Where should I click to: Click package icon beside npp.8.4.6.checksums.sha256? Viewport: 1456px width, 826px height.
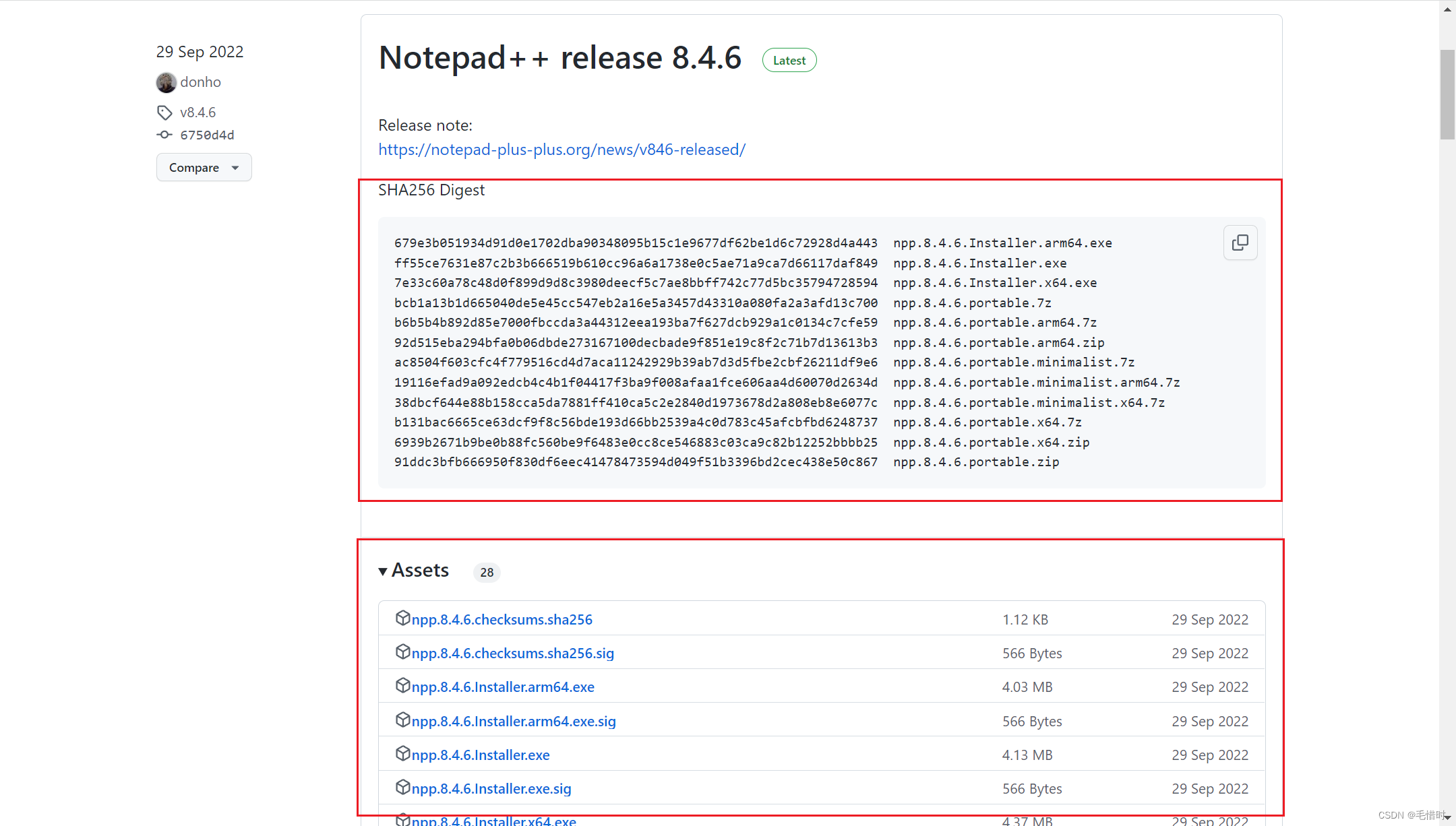pos(402,618)
